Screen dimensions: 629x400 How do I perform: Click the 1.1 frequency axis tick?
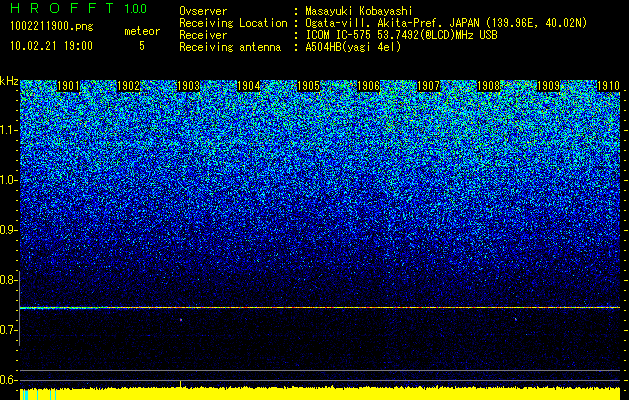pos(8,130)
